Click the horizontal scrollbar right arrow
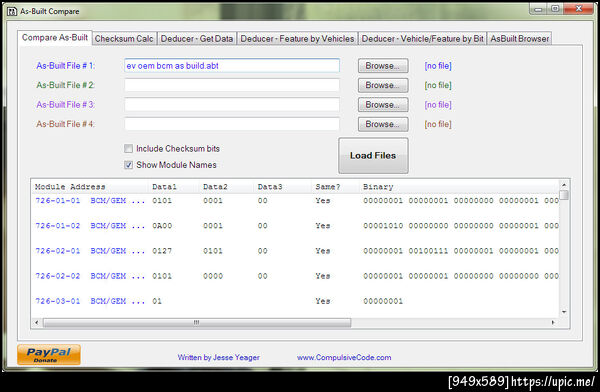The image size is (600, 392). tap(553, 322)
